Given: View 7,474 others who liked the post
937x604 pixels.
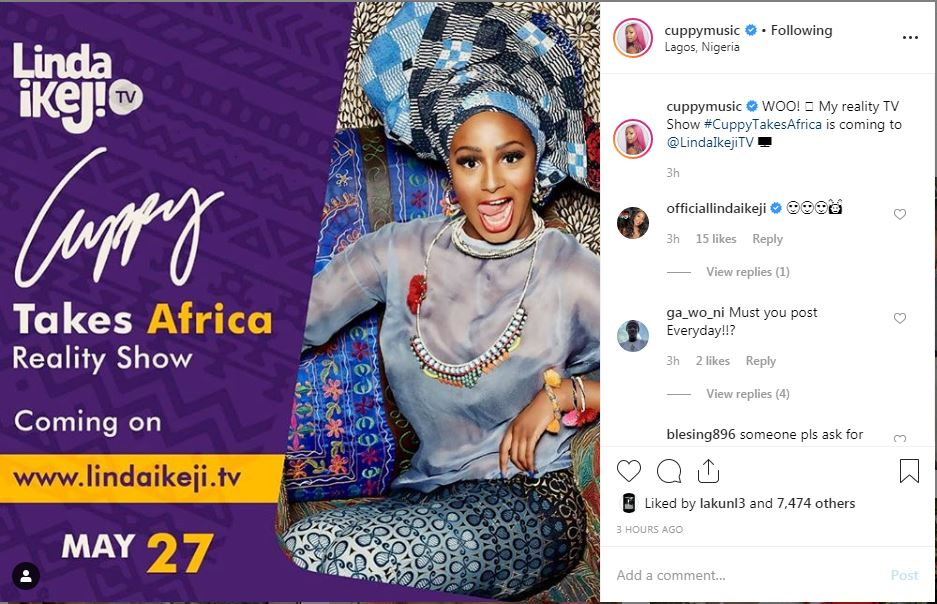Looking at the screenshot, I should point(816,504).
